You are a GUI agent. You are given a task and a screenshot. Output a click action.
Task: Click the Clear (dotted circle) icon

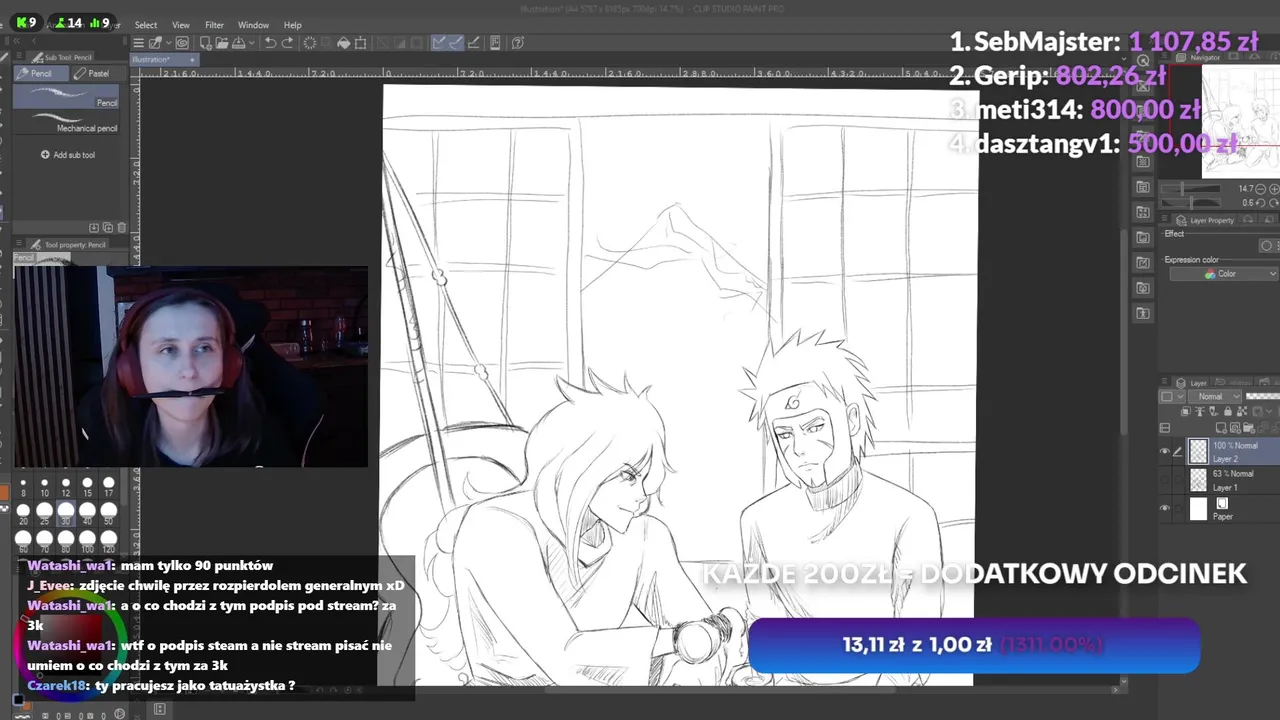point(310,42)
